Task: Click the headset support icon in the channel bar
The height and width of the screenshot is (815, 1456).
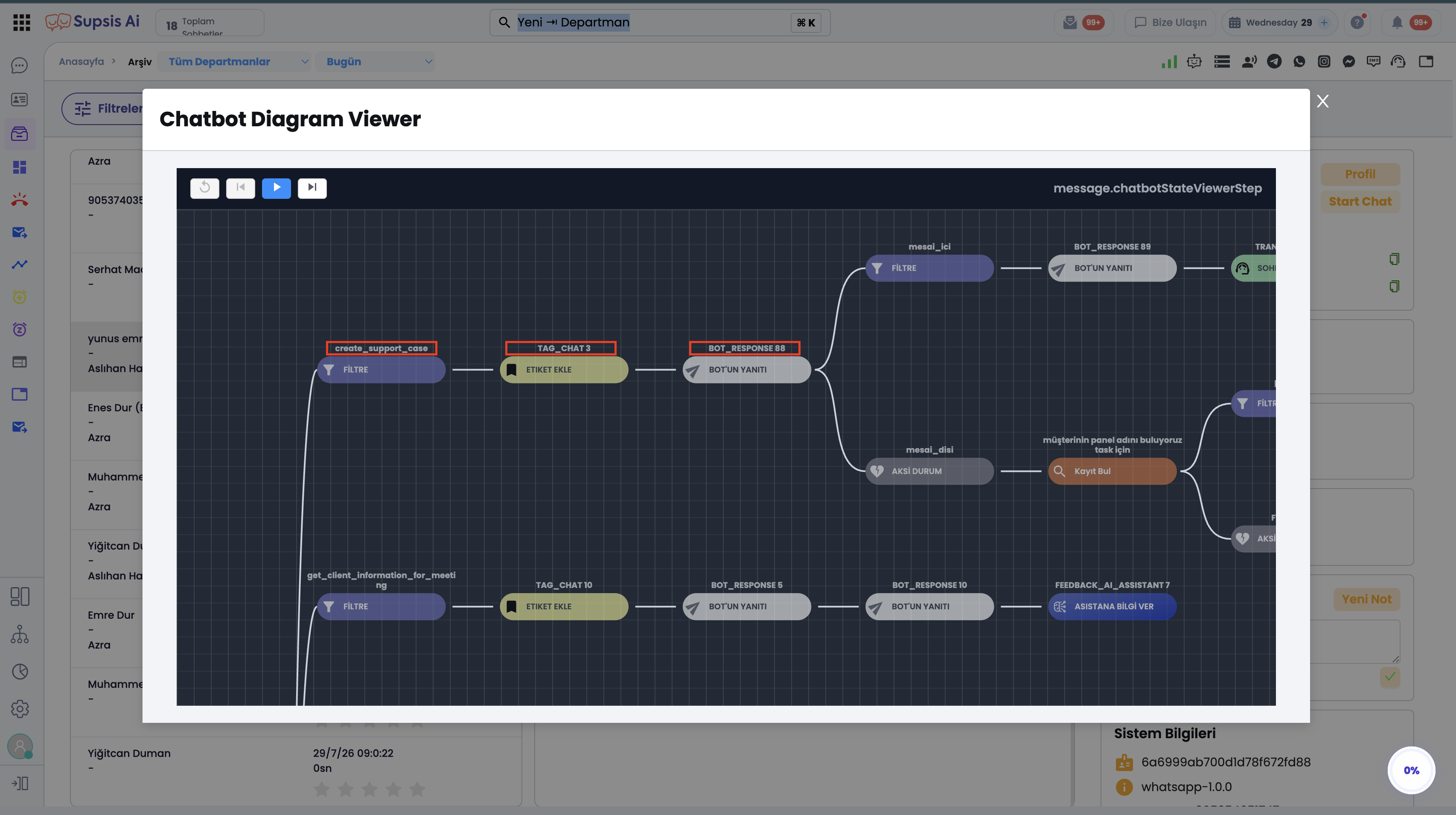Action: coord(1398,61)
